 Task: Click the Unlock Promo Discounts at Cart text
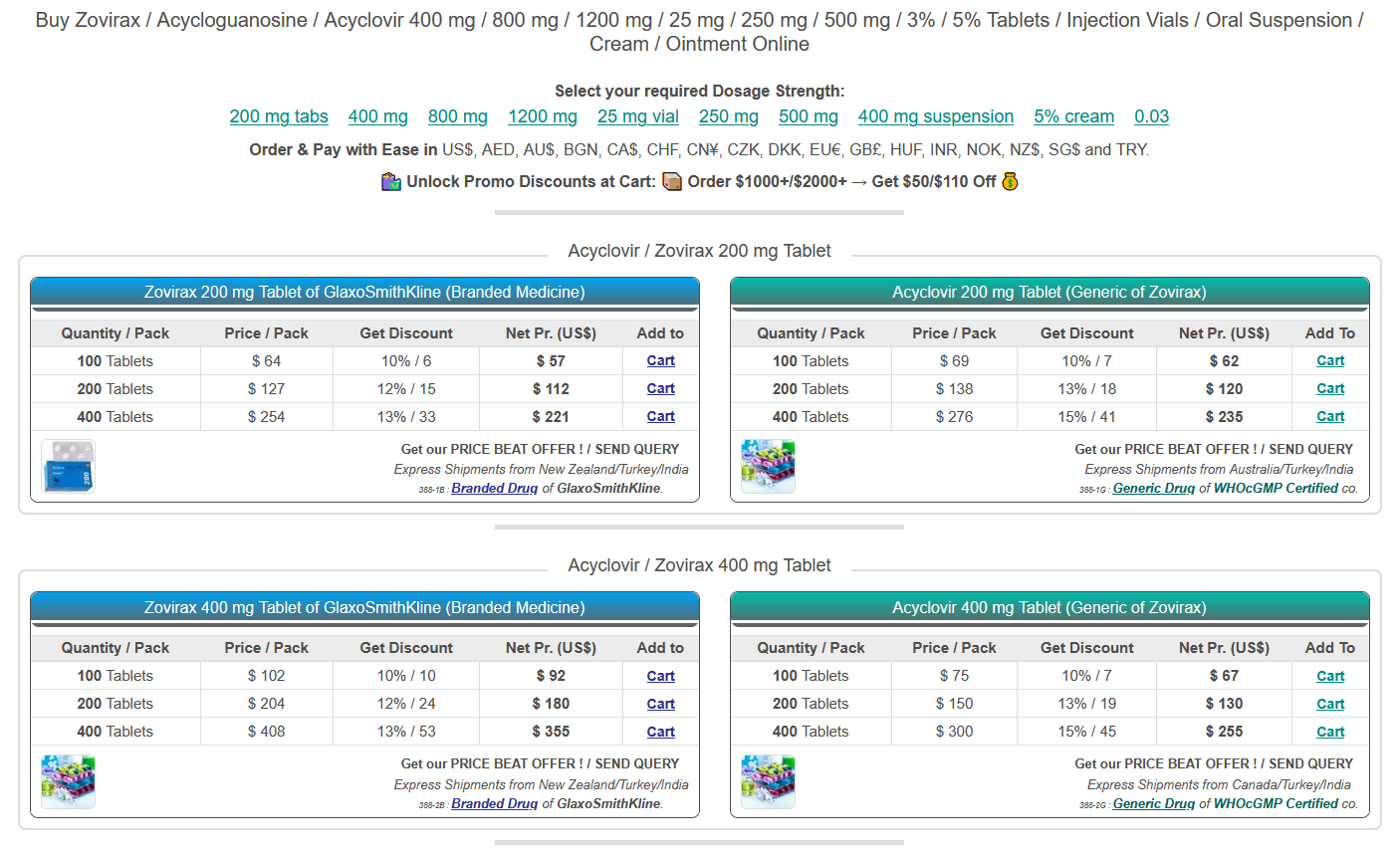(x=531, y=182)
